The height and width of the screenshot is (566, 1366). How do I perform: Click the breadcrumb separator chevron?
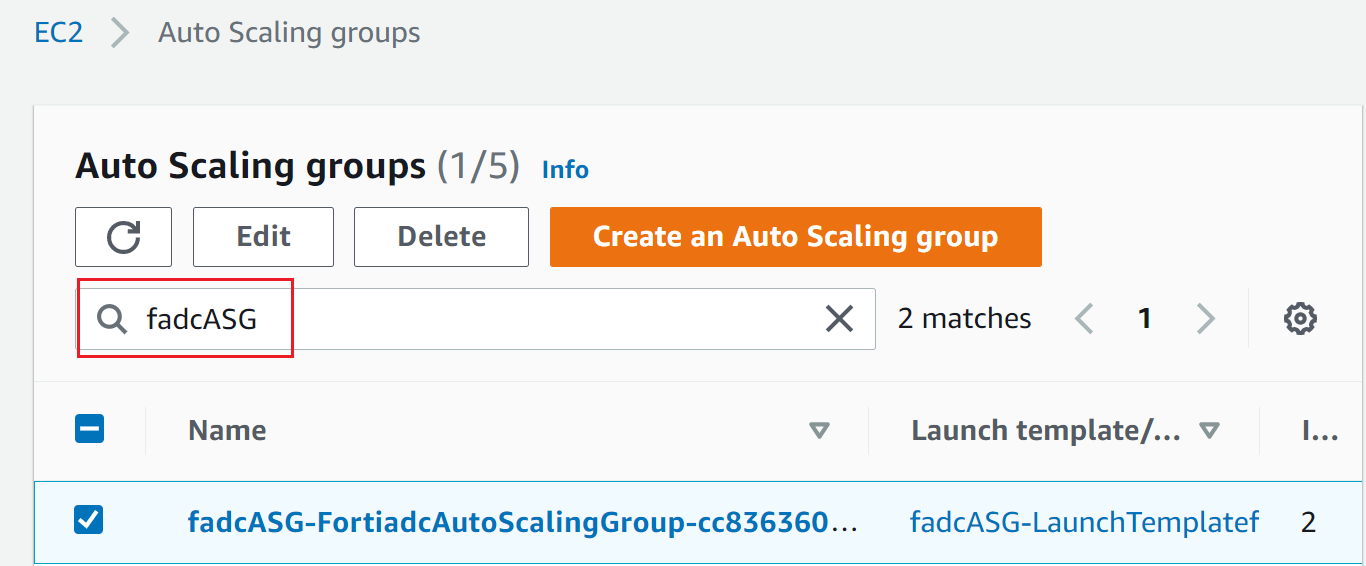pos(120,32)
